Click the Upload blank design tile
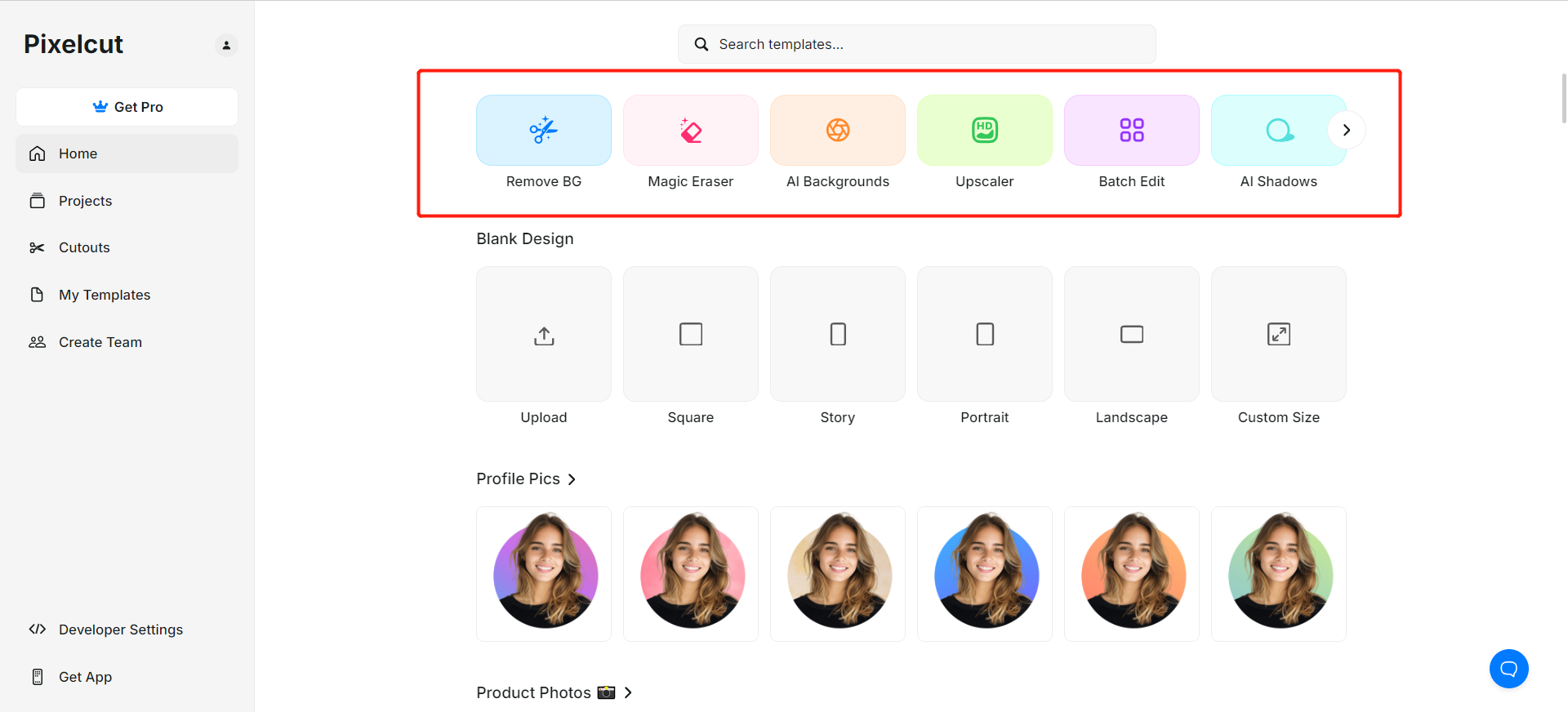The width and height of the screenshot is (1568, 712). pos(544,334)
